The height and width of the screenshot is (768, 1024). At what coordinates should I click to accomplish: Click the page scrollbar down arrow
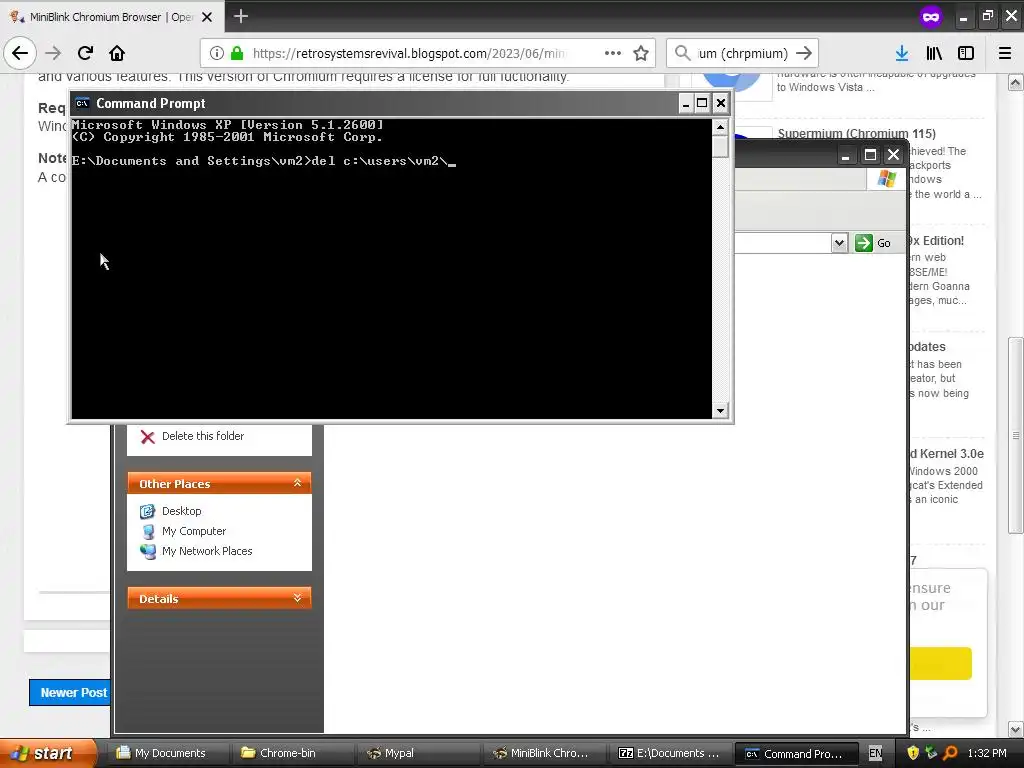click(x=1016, y=729)
